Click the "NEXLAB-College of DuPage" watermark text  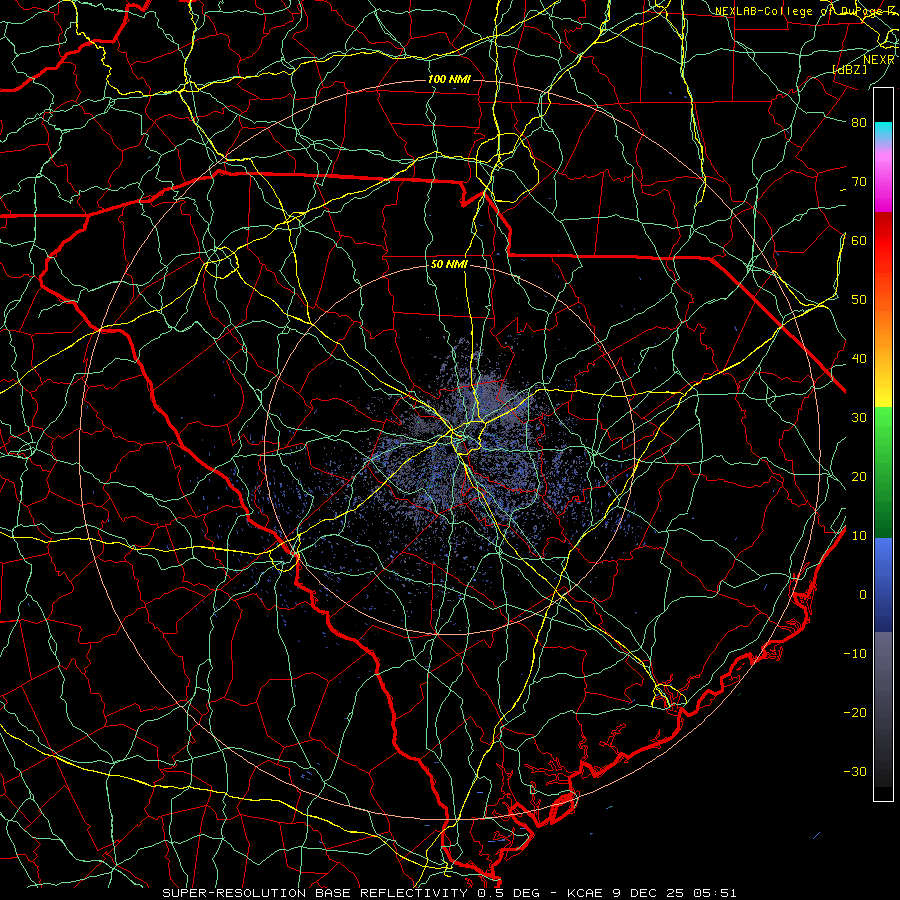tap(801, 11)
